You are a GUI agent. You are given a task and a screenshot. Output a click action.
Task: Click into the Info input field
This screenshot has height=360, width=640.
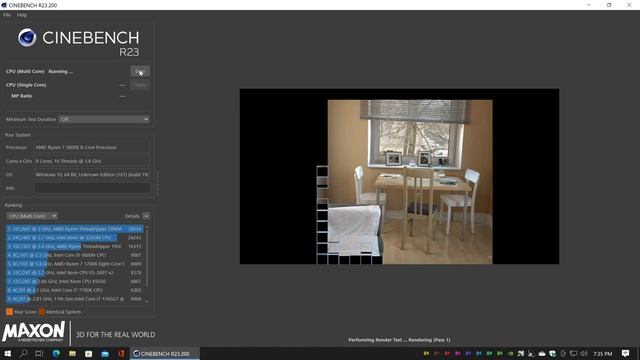point(92,188)
